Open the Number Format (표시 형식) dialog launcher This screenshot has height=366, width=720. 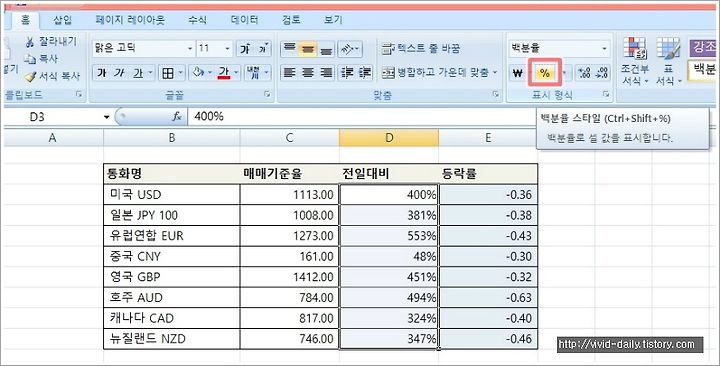click(x=606, y=95)
